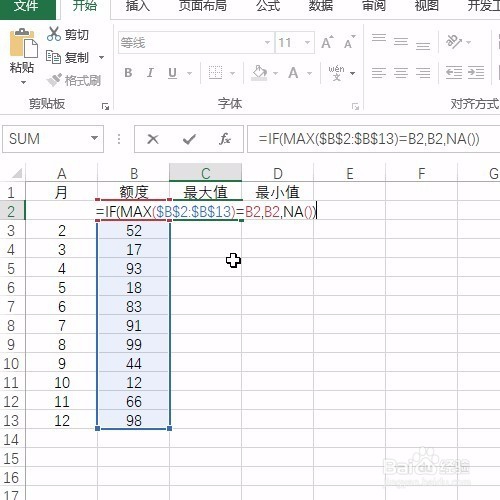The image size is (500, 500).
Task: Toggle Italic formatting
Action: tap(150, 73)
